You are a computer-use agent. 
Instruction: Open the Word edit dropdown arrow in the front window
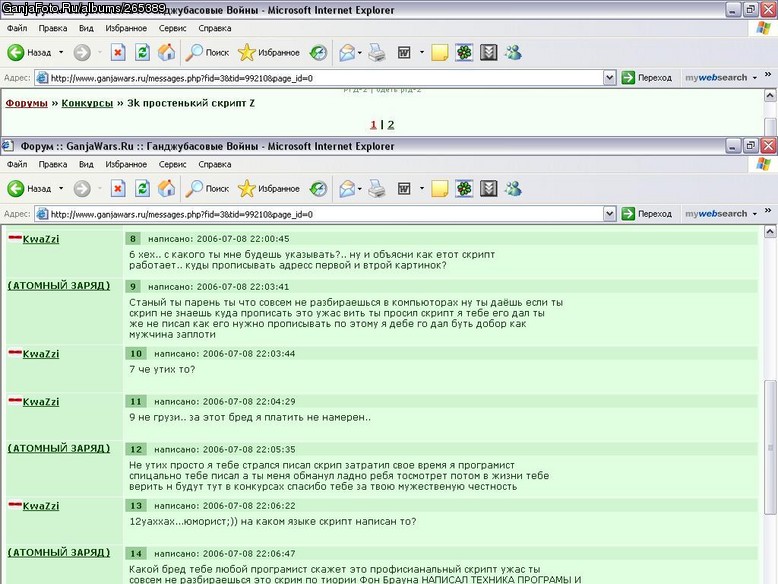pyautogui.click(x=422, y=189)
